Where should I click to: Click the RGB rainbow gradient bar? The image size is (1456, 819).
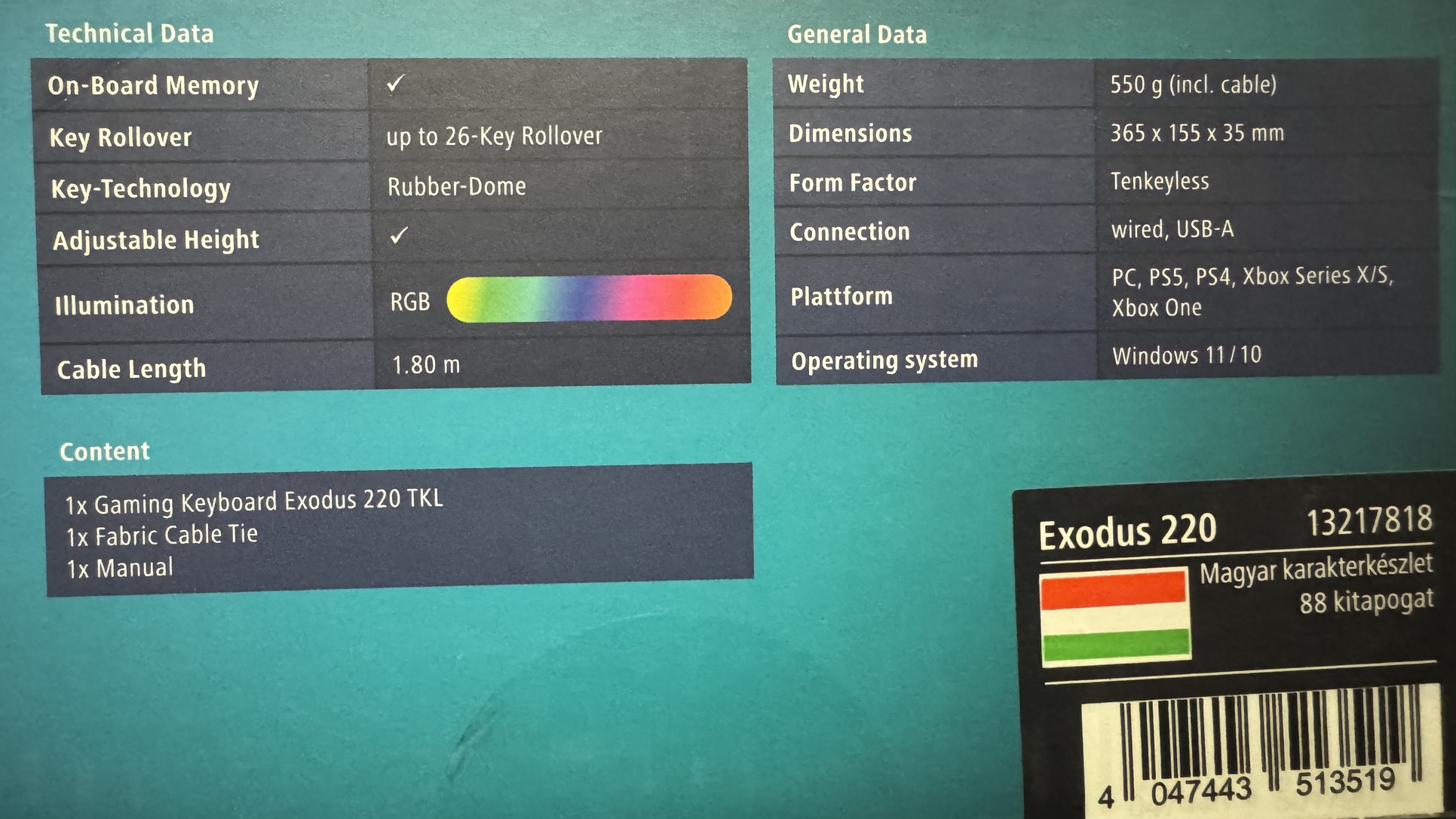[588, 299]
